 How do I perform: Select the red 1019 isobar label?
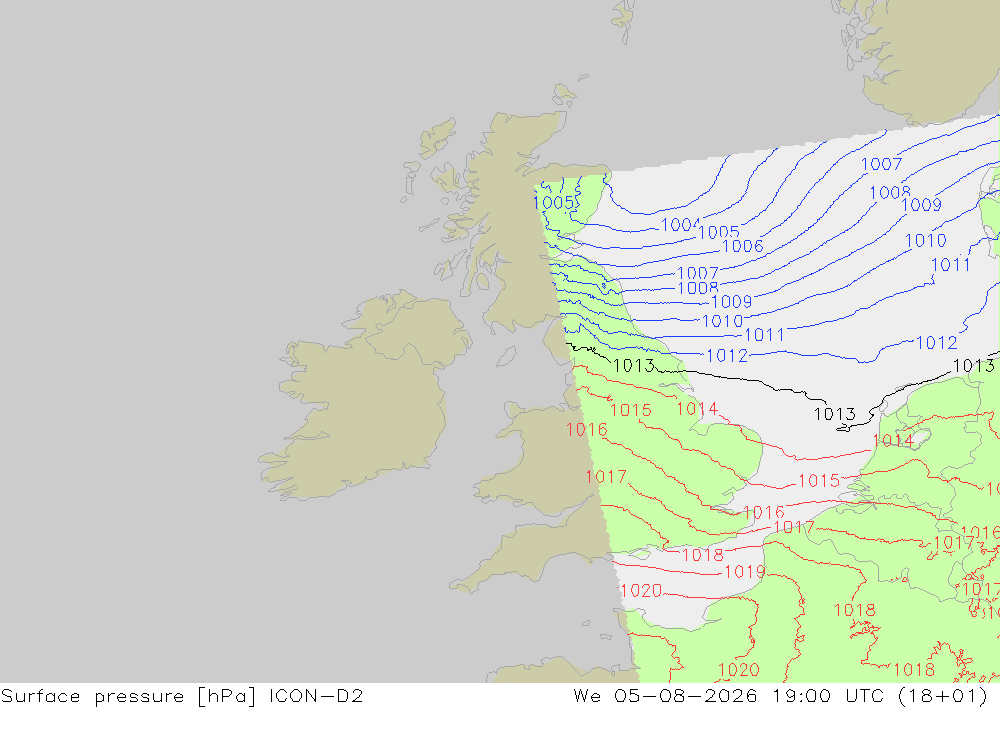(745, 572)
